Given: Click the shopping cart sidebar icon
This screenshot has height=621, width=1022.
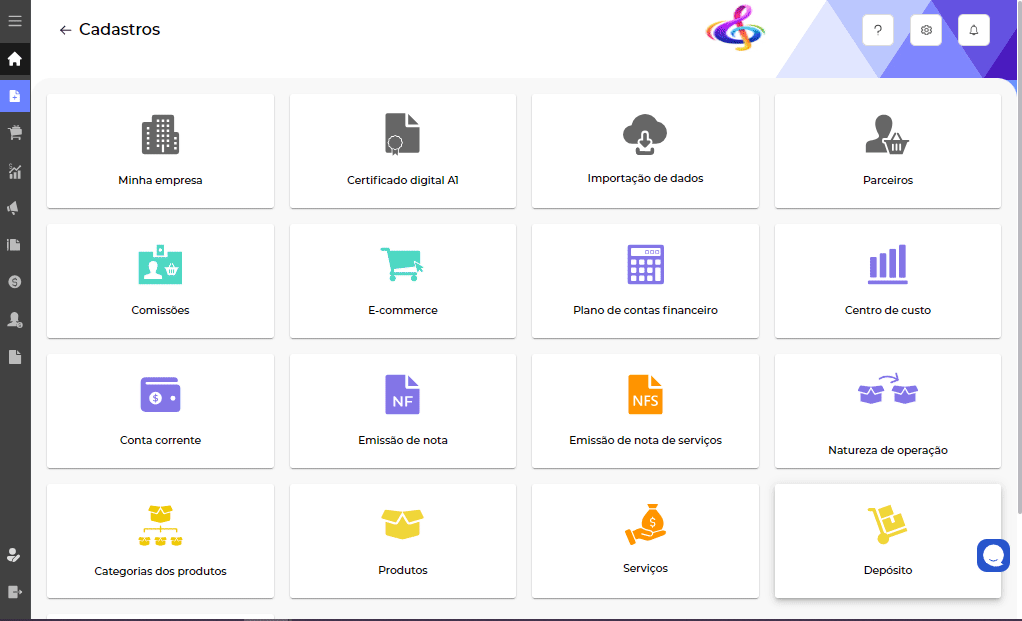Looking at the screenshot, I should pyautogui.click(x=15, y=133).
